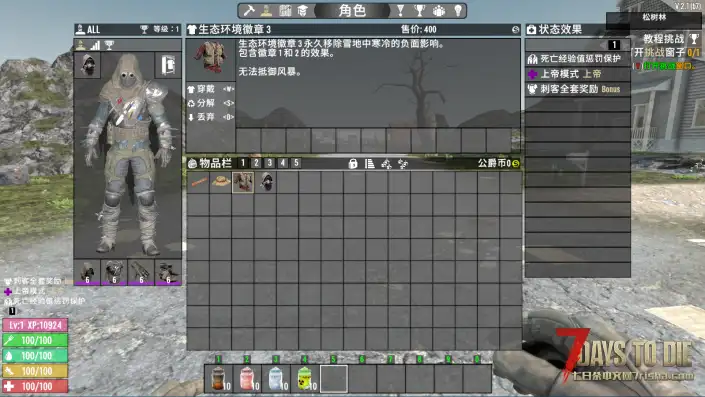Viewport: 705px width, 397px height.
Task: Click the 教程挑战 trophy icon
Action: coord(694,39)
